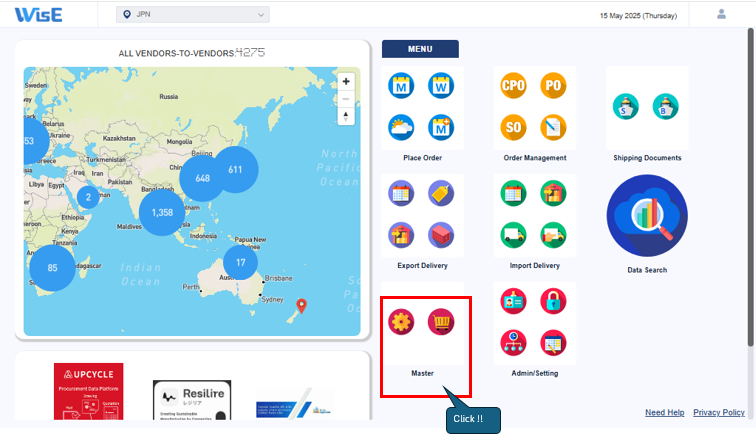Click the 53 map cluster

click(34, 141)
